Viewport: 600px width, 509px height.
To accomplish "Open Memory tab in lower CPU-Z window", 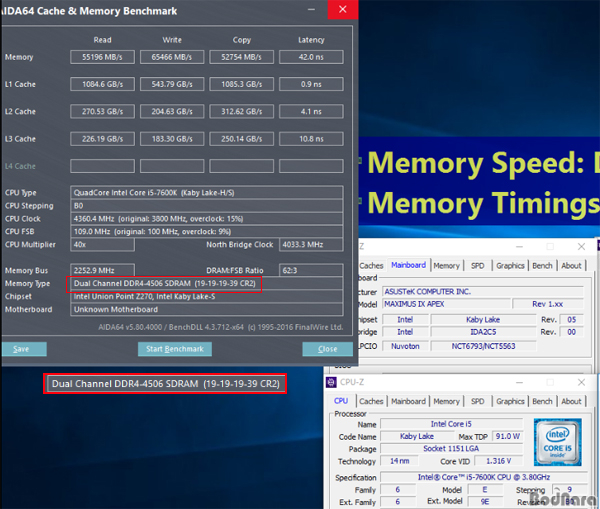I will pos(446,401).
